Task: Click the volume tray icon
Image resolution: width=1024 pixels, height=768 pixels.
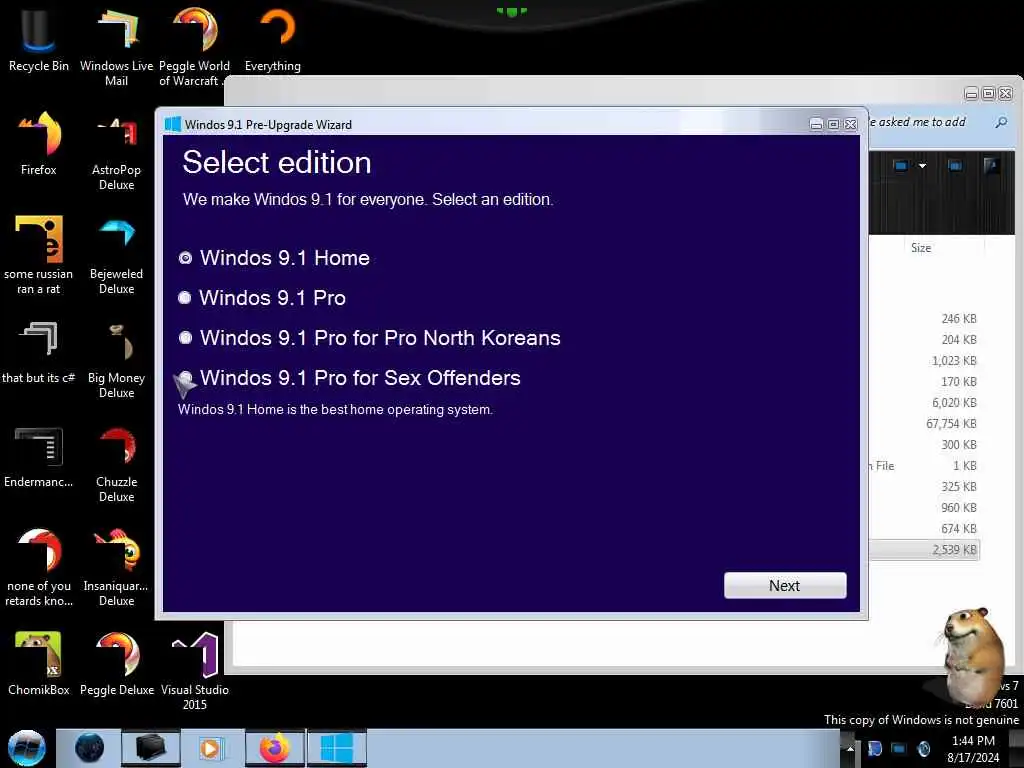Action: pyautogui.click(x=923, y=748)
